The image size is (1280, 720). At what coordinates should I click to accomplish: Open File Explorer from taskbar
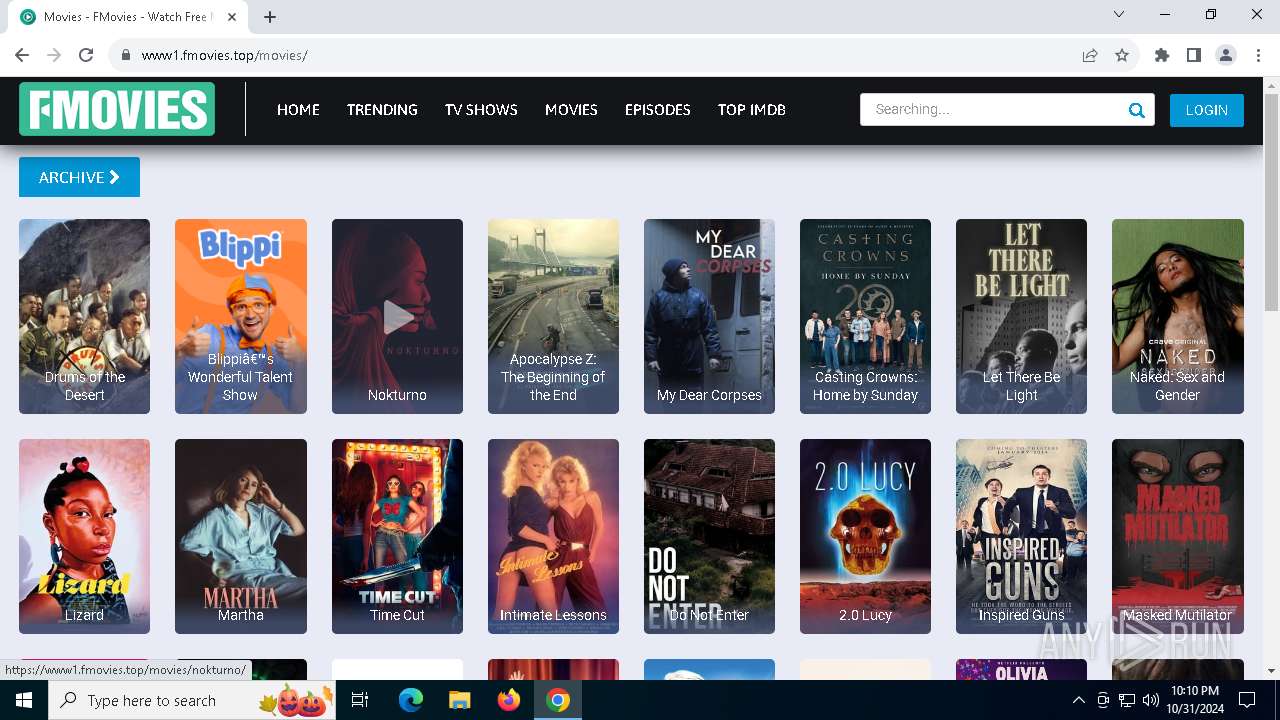pyautogui.click(x=459, y=700)
